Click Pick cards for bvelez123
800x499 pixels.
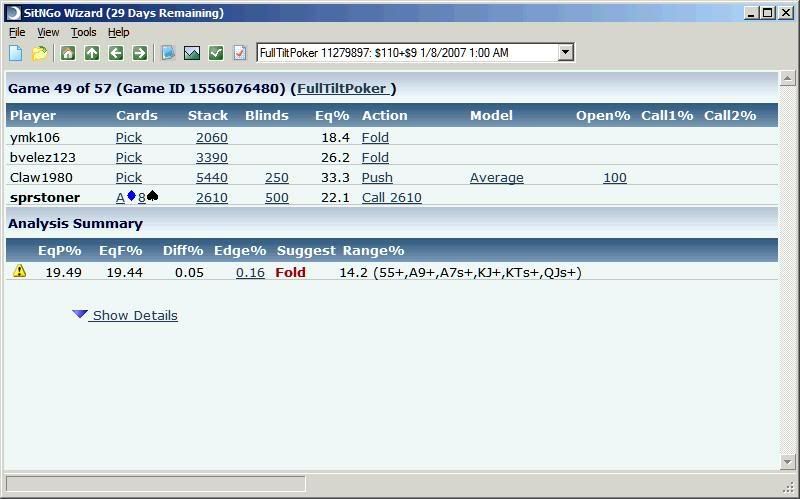point(129,158)
